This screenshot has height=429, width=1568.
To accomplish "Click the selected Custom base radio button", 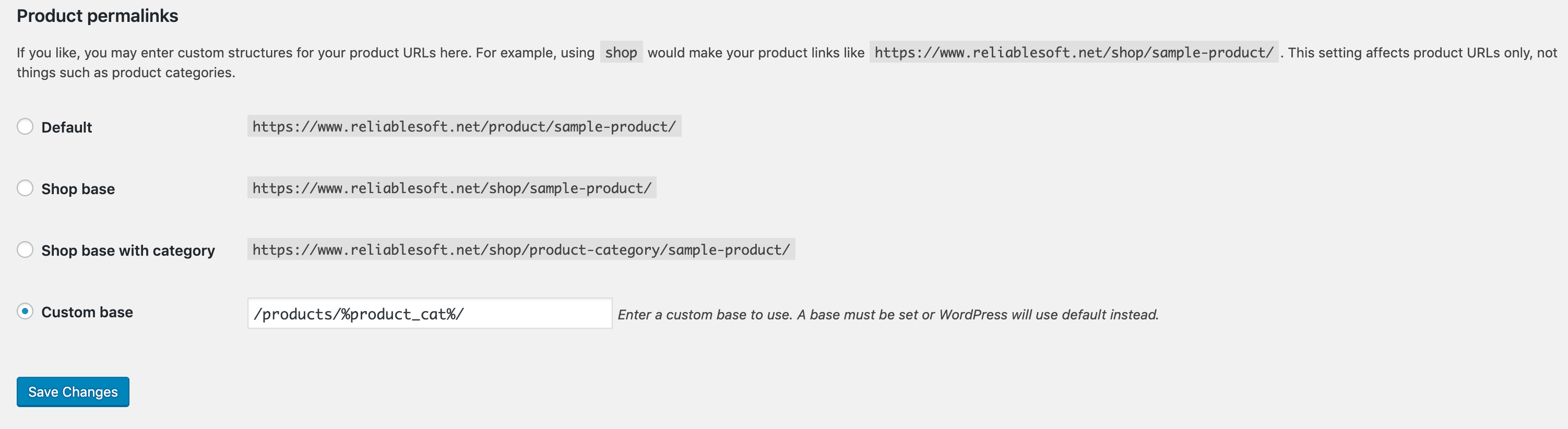I will point(25,312).
